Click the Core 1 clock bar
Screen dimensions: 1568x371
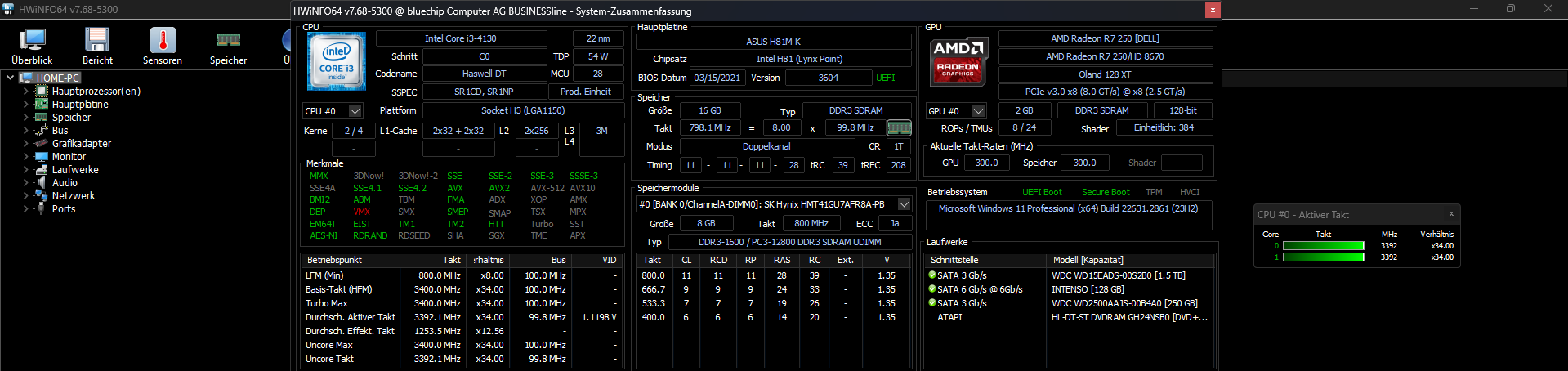[x=1324, y=257]
